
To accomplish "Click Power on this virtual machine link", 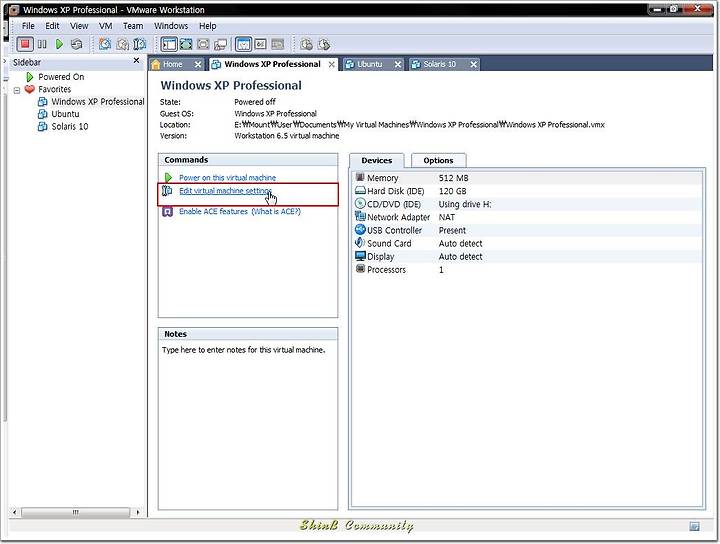I will (227, 177).
